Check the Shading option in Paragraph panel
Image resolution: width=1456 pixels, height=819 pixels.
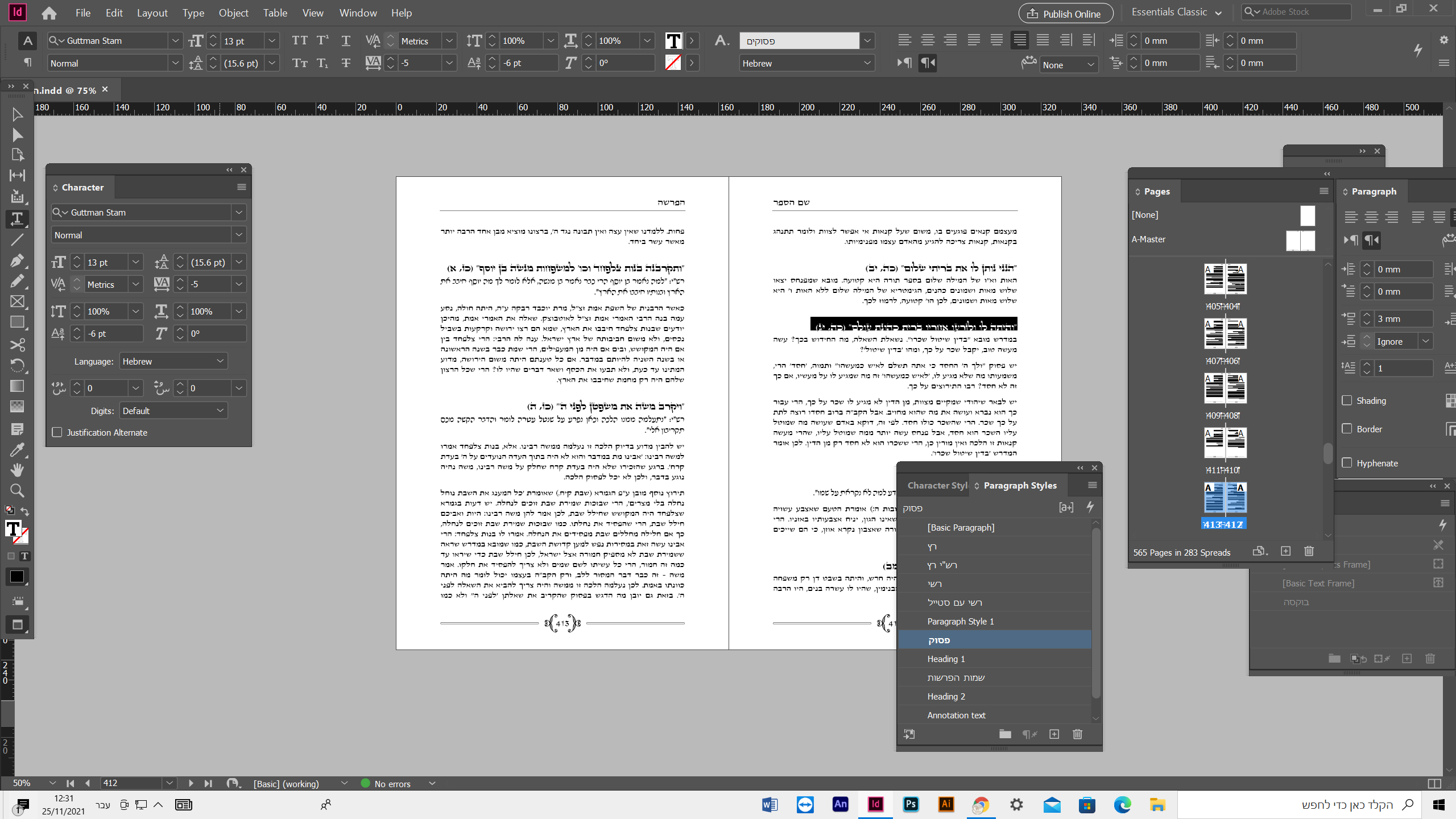1347,400
